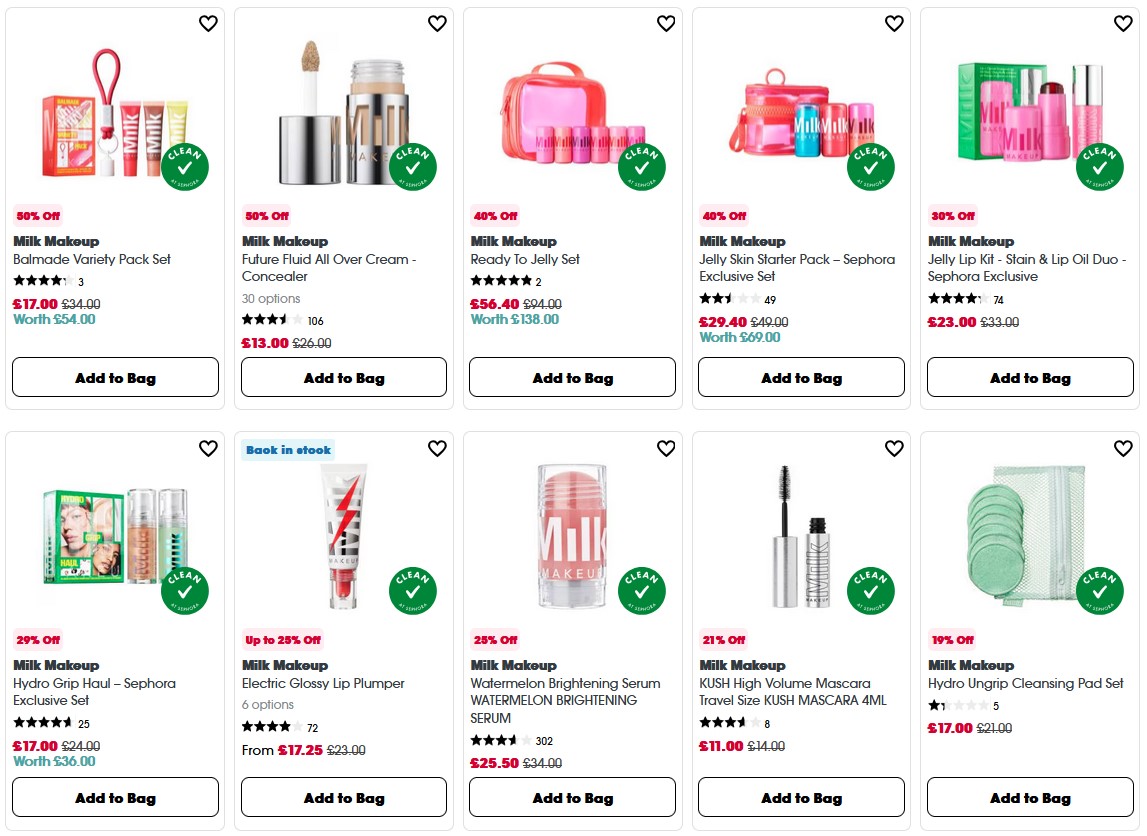Favorite the Hydro Grip Haul Sephora Exclusive Set
1147x836 pixels.
[208, 448]
